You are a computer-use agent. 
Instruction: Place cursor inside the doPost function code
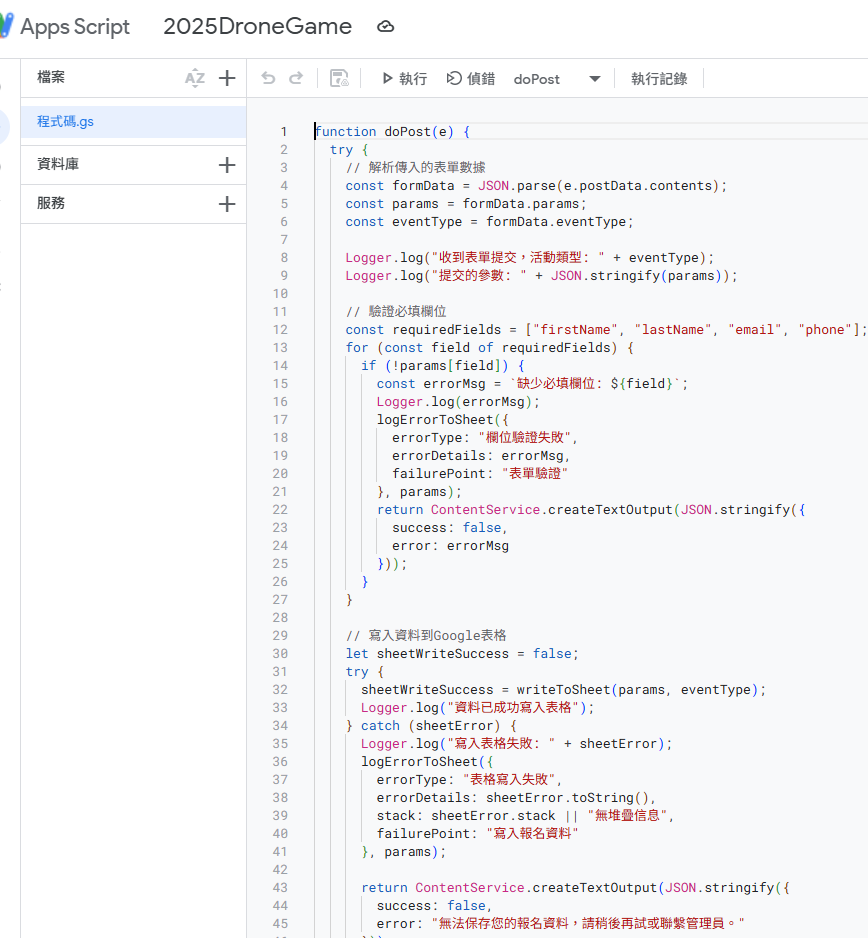click(500, 203)
